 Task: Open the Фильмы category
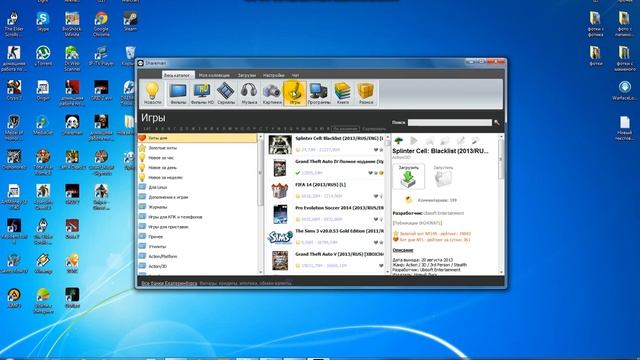coord(178,93)
